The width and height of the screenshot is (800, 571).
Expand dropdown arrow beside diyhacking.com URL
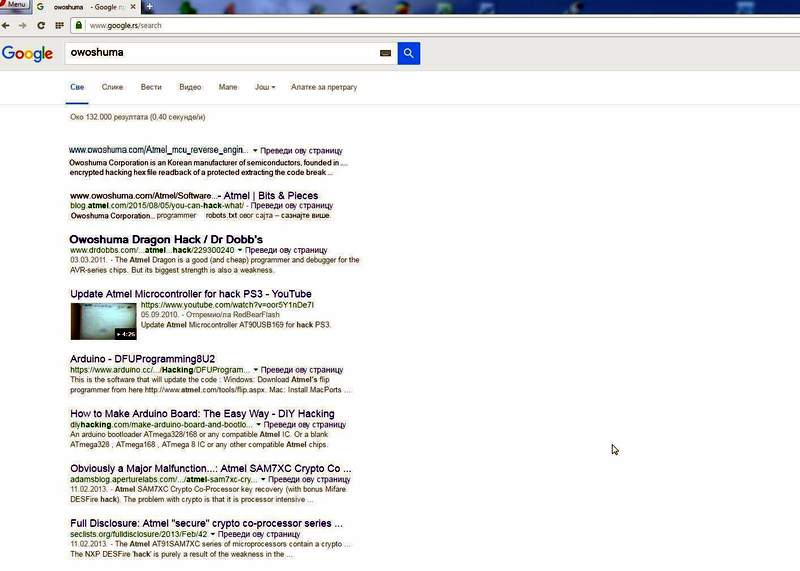259,424
